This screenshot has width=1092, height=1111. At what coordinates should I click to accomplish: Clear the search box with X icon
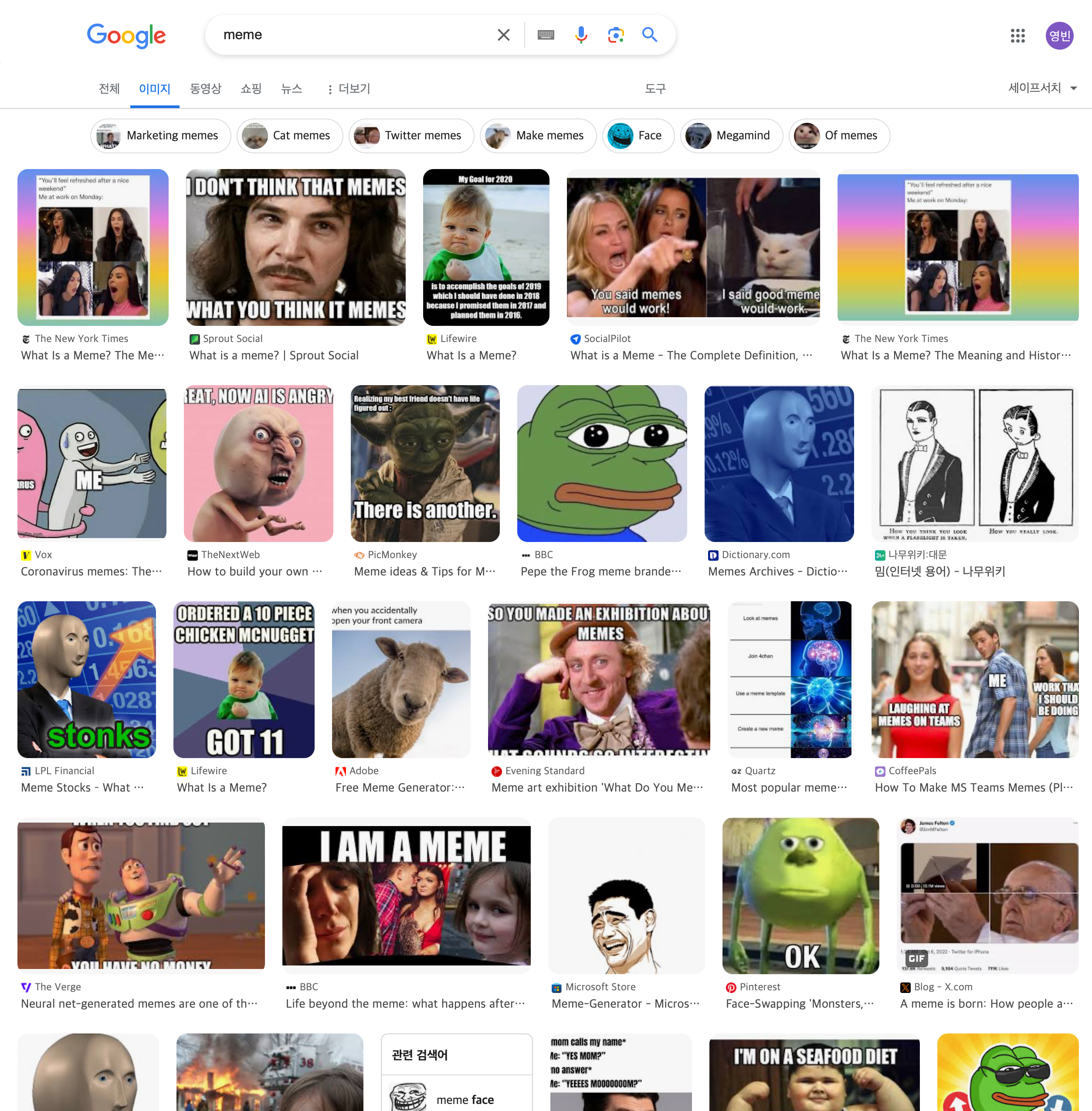click(x=503, y=35)
